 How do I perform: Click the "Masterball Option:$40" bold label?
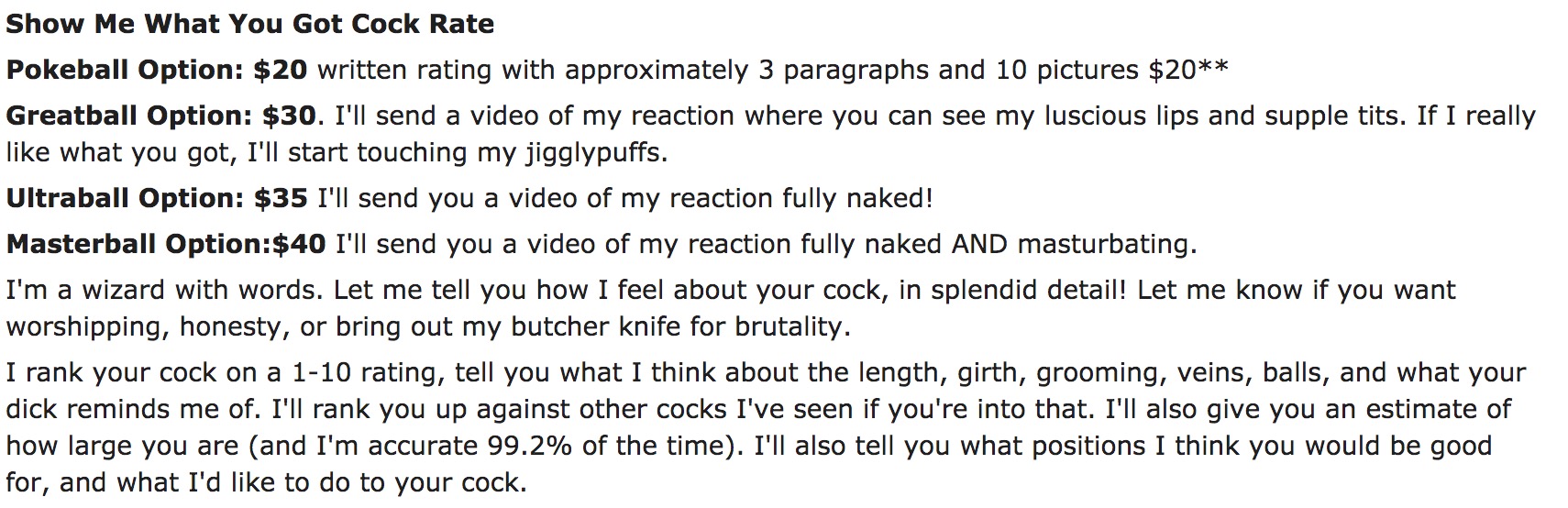pos(166,244)
